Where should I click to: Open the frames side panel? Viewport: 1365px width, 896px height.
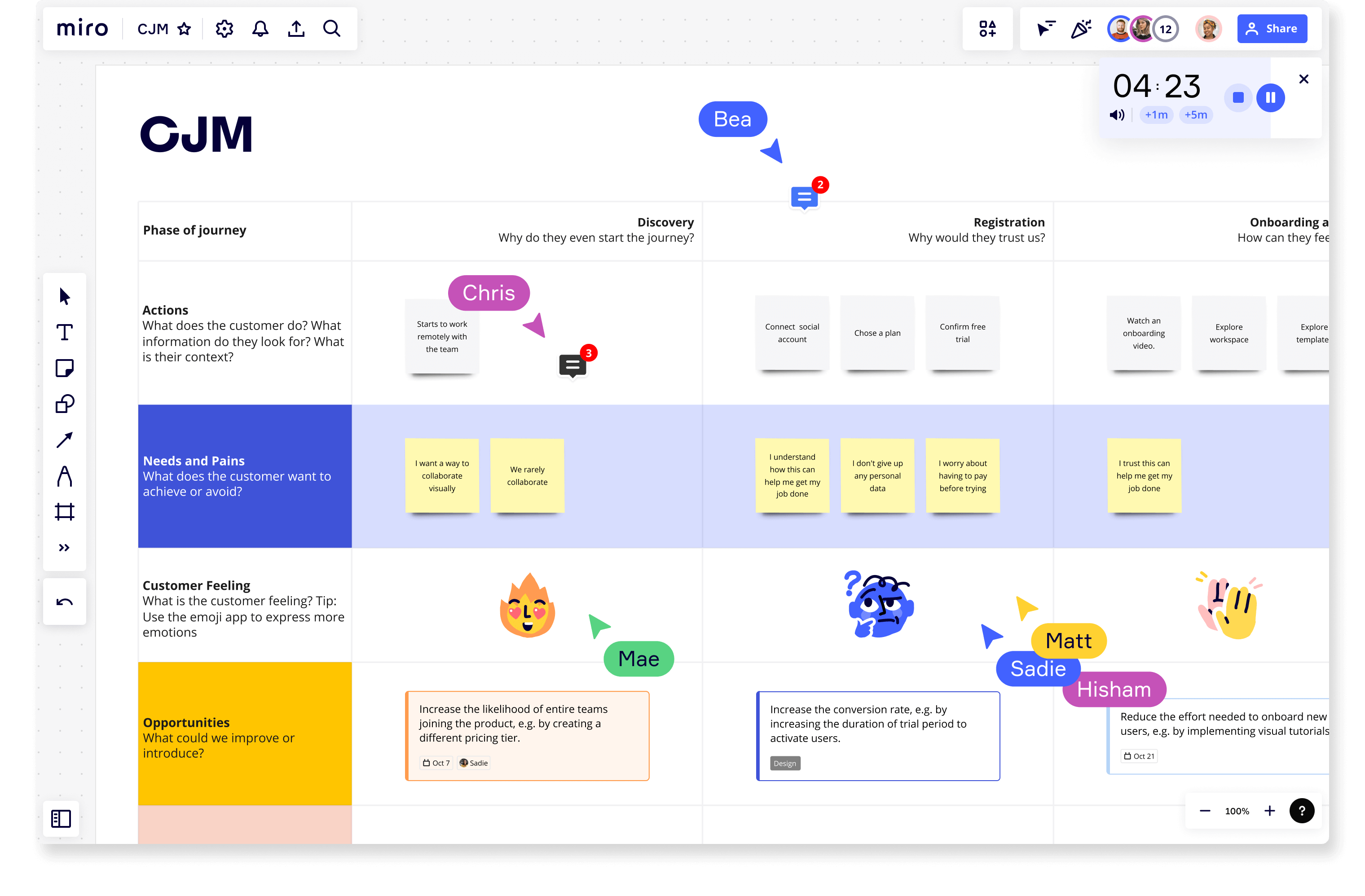[62, 818]
